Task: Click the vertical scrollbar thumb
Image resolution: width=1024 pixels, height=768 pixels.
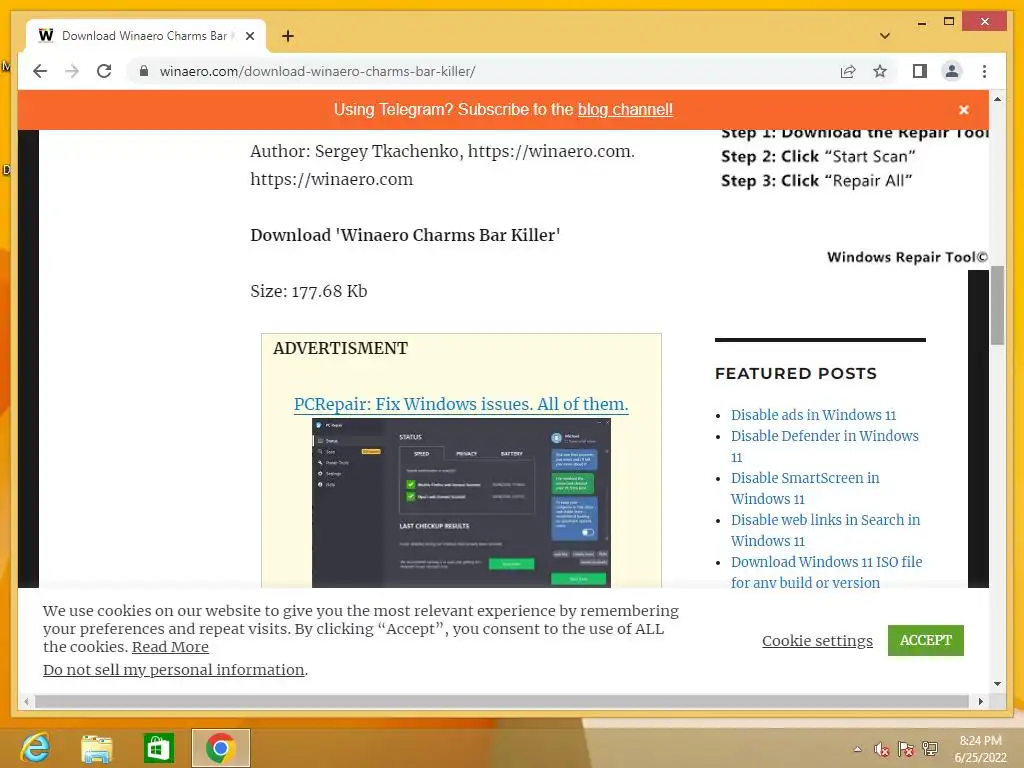Action: (997, 305)
